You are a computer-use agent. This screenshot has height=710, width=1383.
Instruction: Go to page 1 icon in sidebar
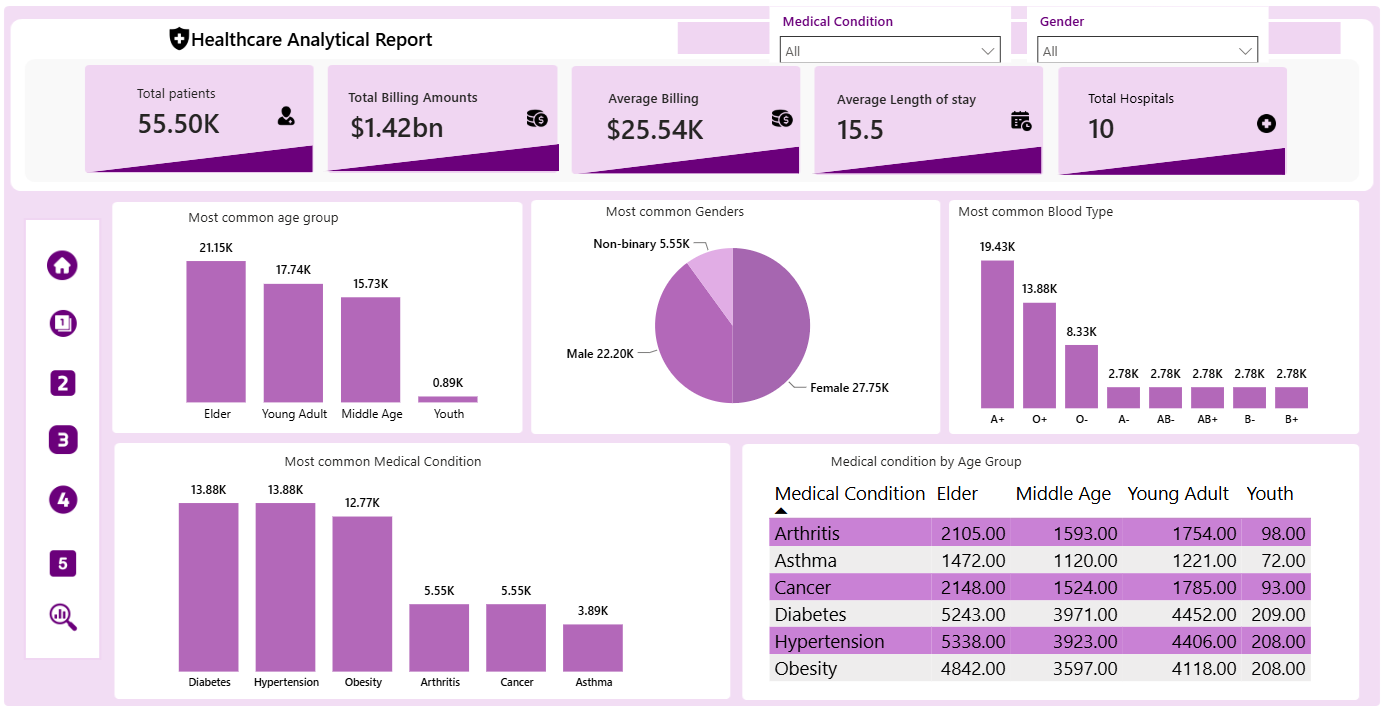click(62, 324)
